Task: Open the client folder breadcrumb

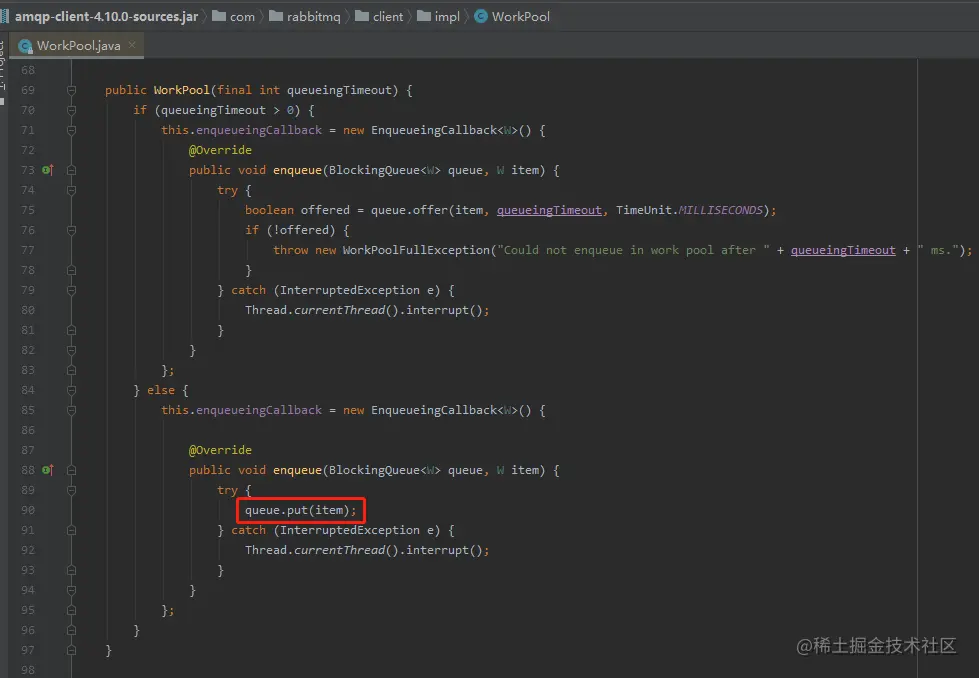Action: (388, 17)
